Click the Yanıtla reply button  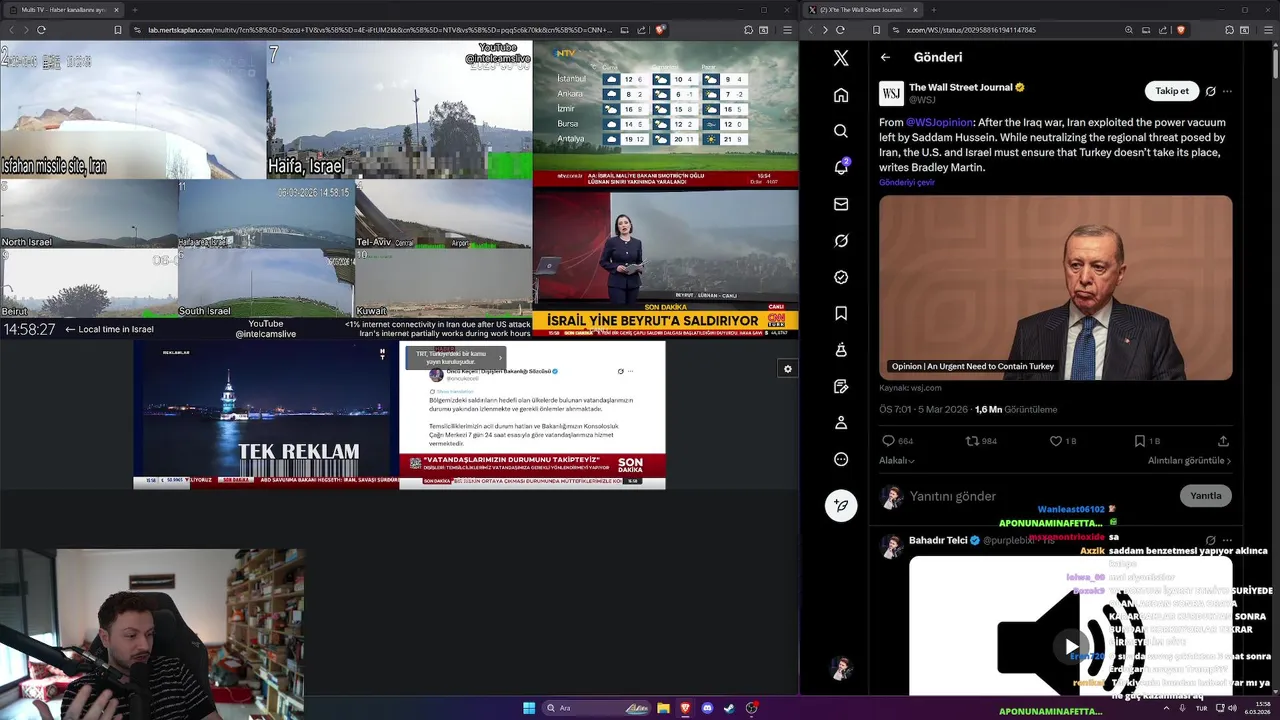point(1206,496)
